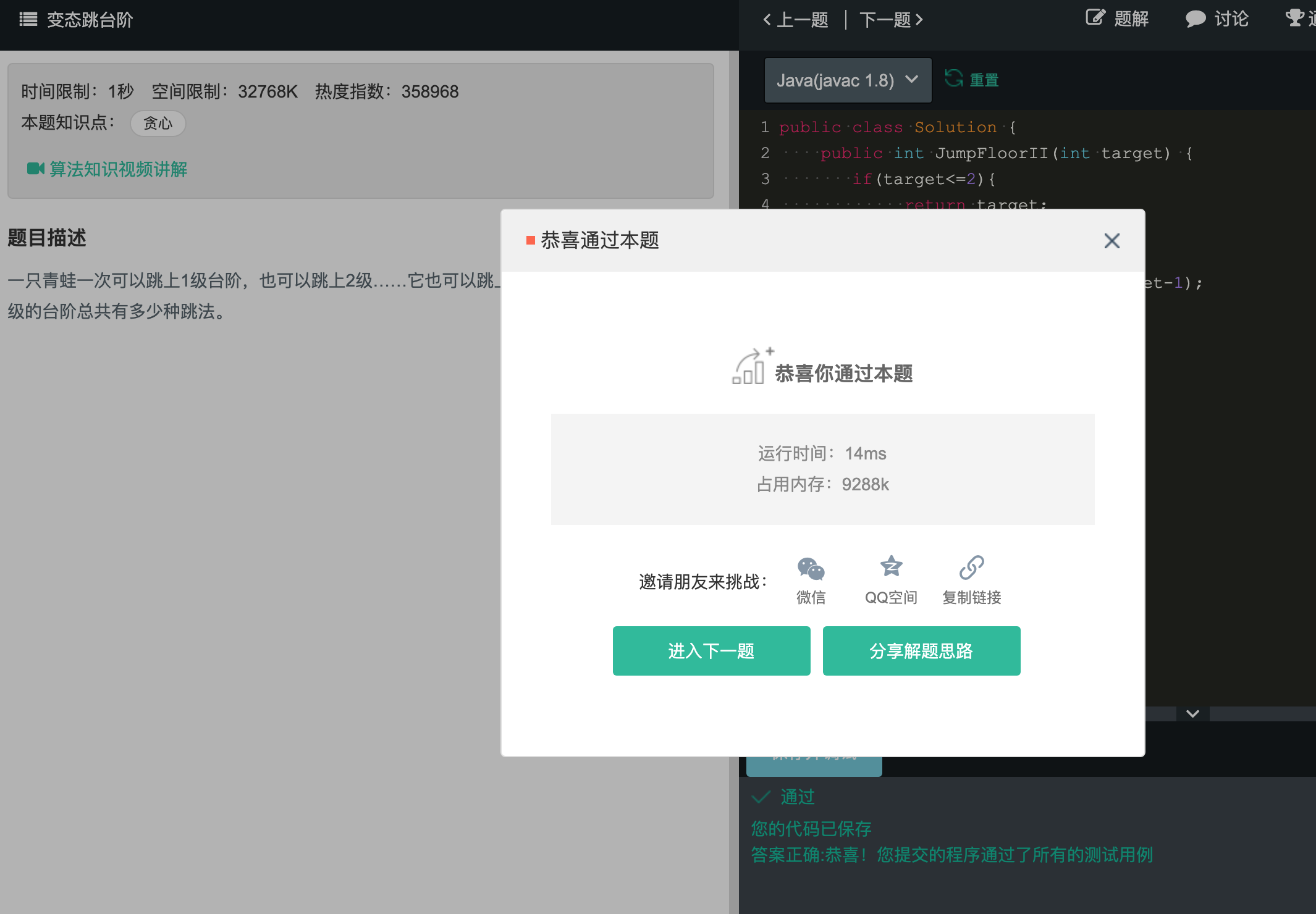Click code line 1 class Solution
This screenshot has height=914, width=1316.
tap(898, 127)
